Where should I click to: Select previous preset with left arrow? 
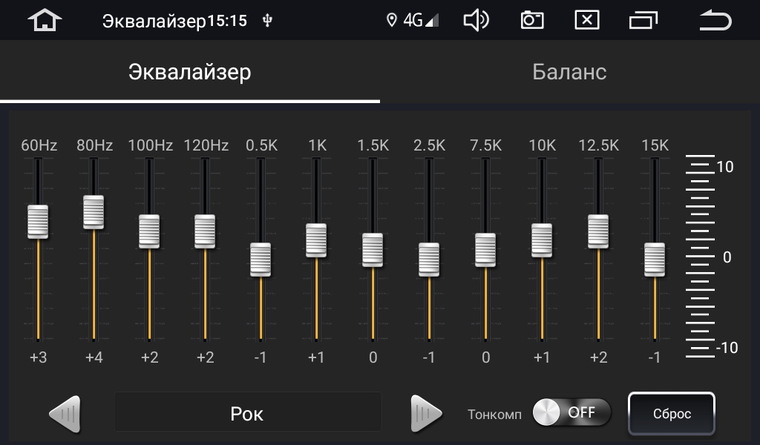pyautogui.click(x=65, y=412)
